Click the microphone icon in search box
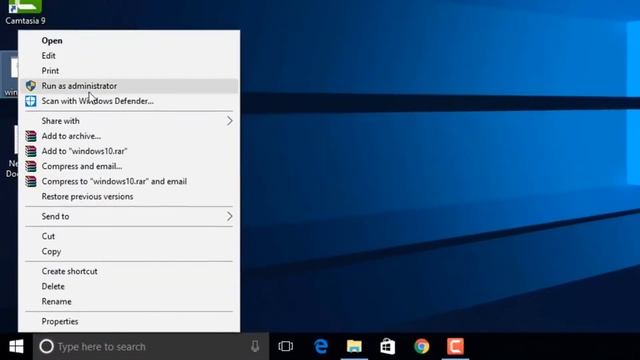The image size is (640, 360). (x=255, y=347)
